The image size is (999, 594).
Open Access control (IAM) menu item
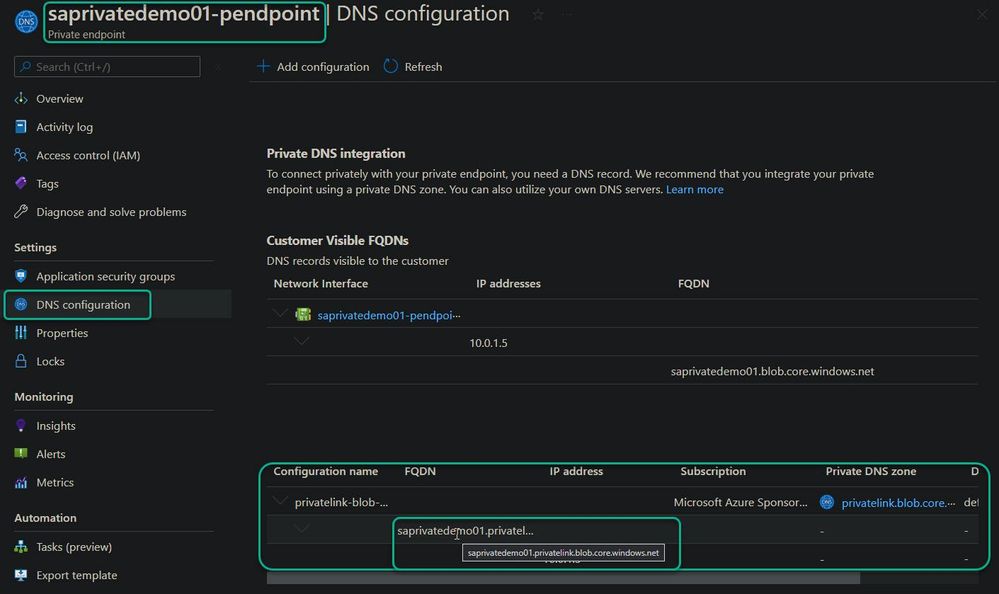88,155
